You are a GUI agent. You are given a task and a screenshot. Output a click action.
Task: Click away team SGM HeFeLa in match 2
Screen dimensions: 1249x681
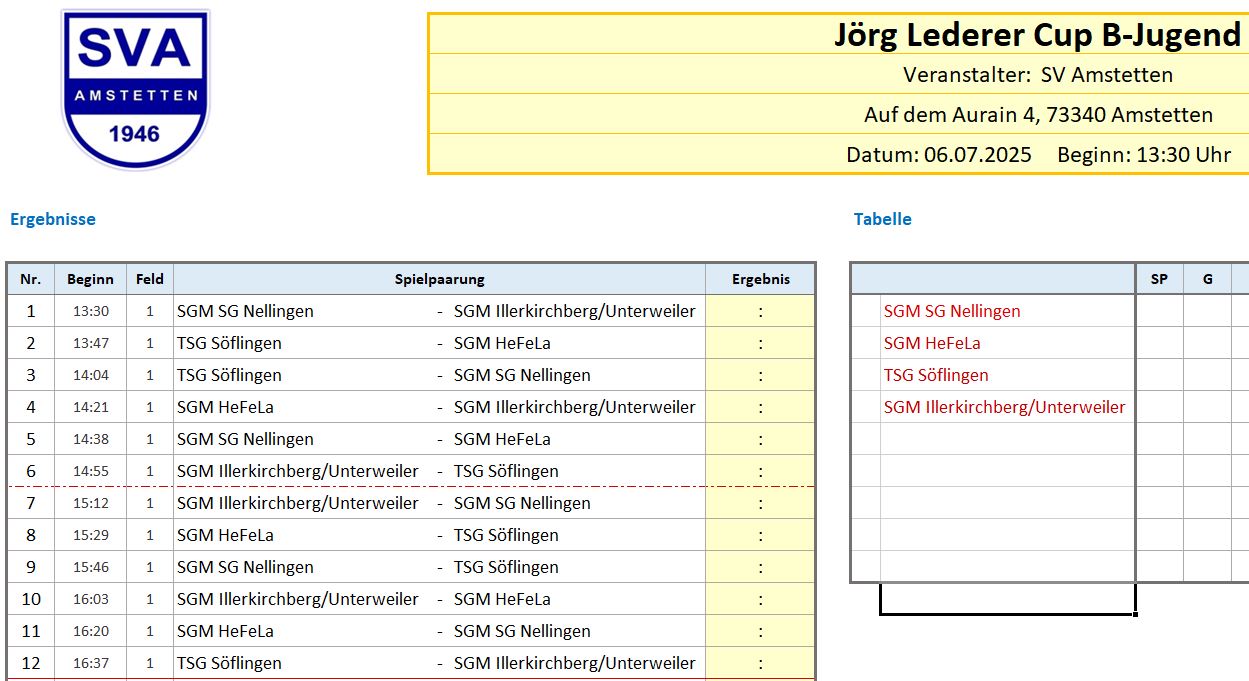point(502,343)
